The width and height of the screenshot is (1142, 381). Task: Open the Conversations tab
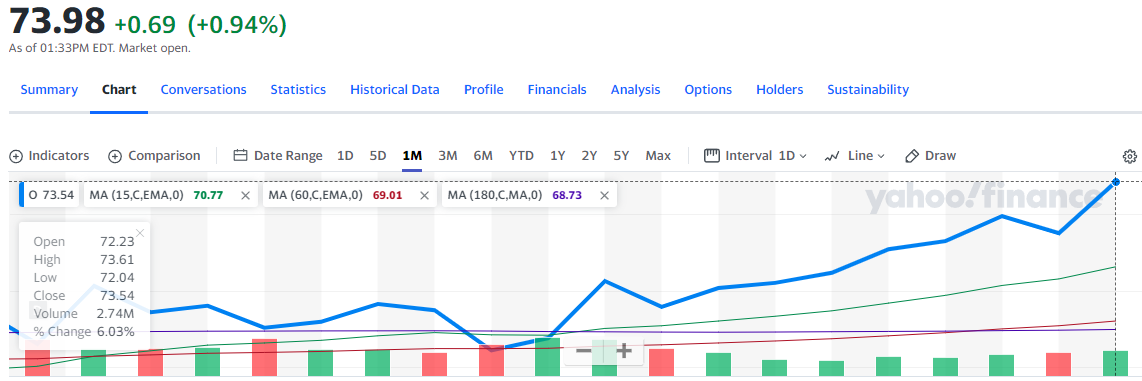[203, 90]
